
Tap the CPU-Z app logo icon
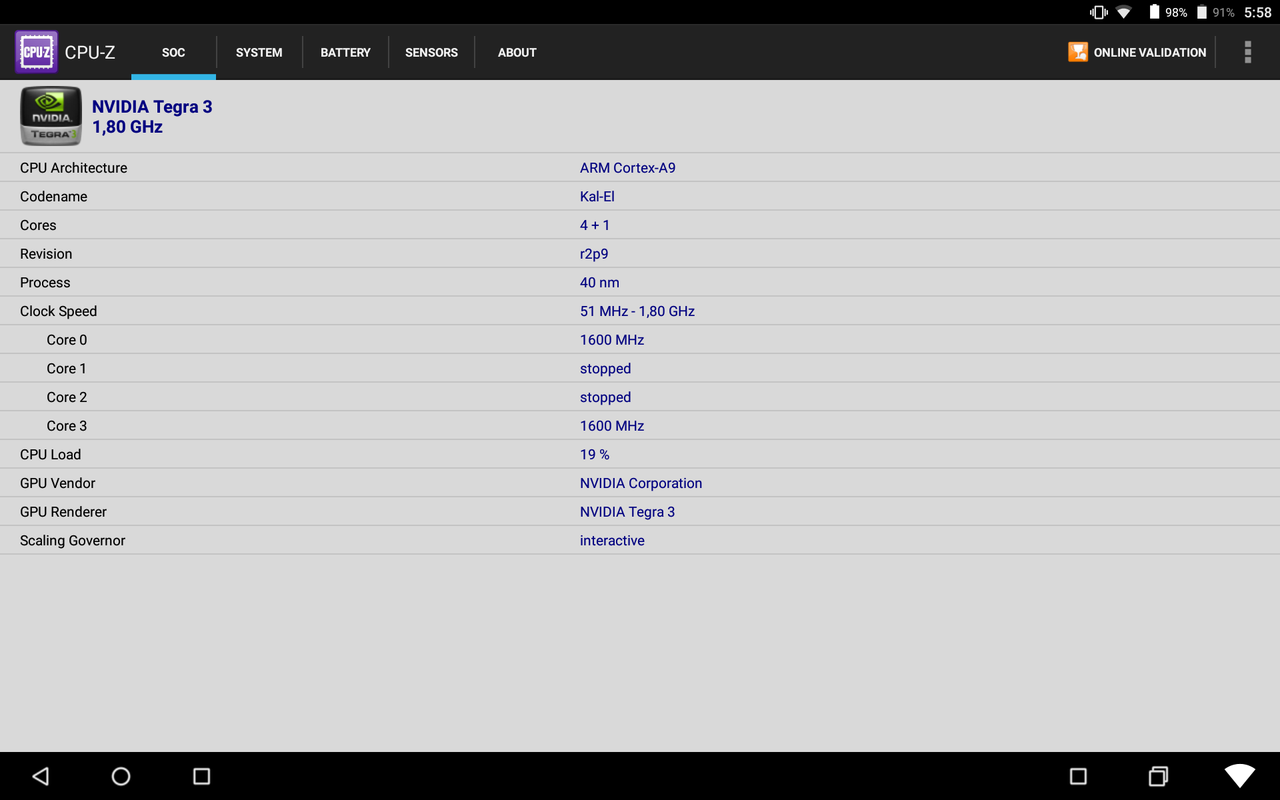pos(36,52)
